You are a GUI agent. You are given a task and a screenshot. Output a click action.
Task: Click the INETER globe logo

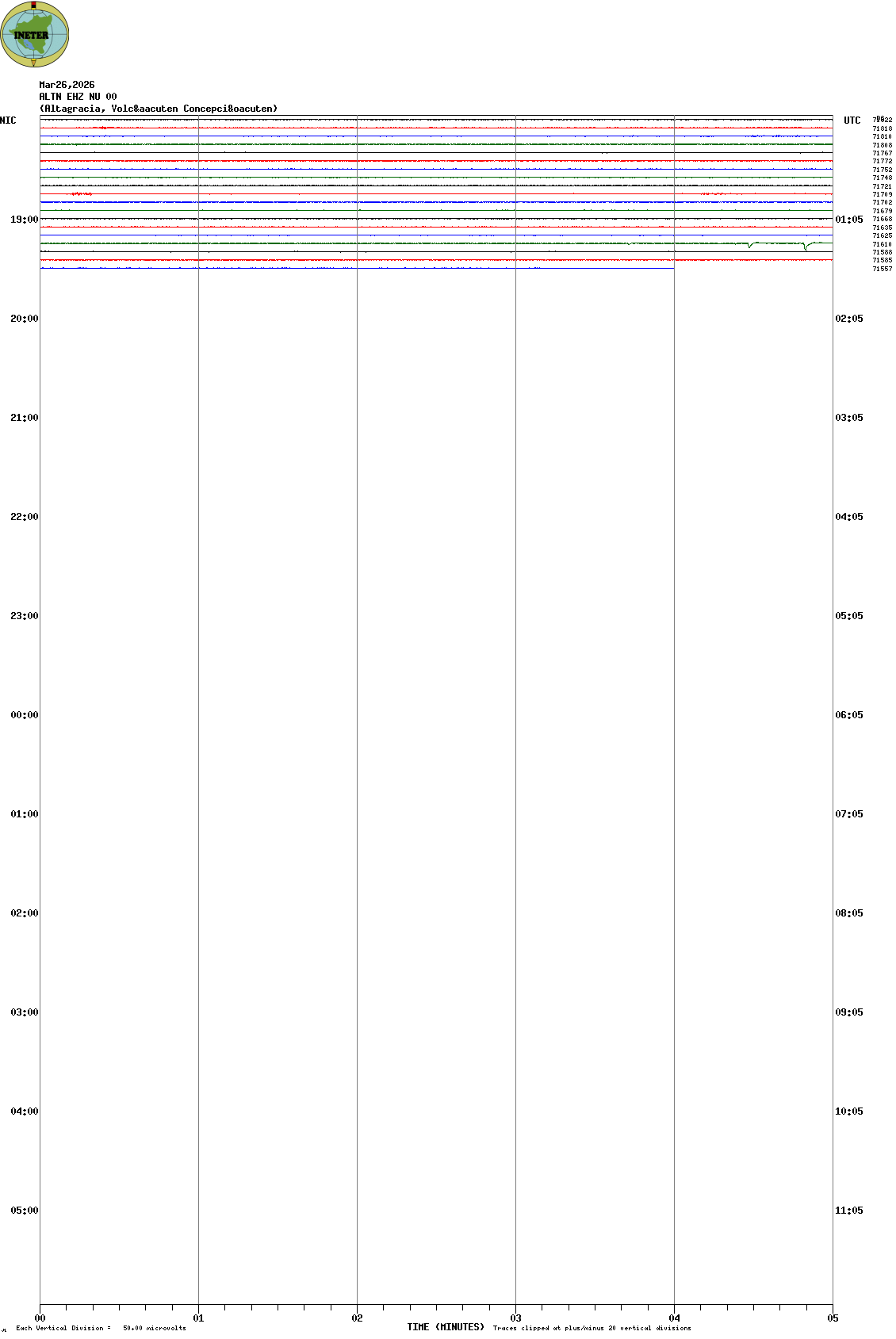pyautogui.click(x=35, y=34)
